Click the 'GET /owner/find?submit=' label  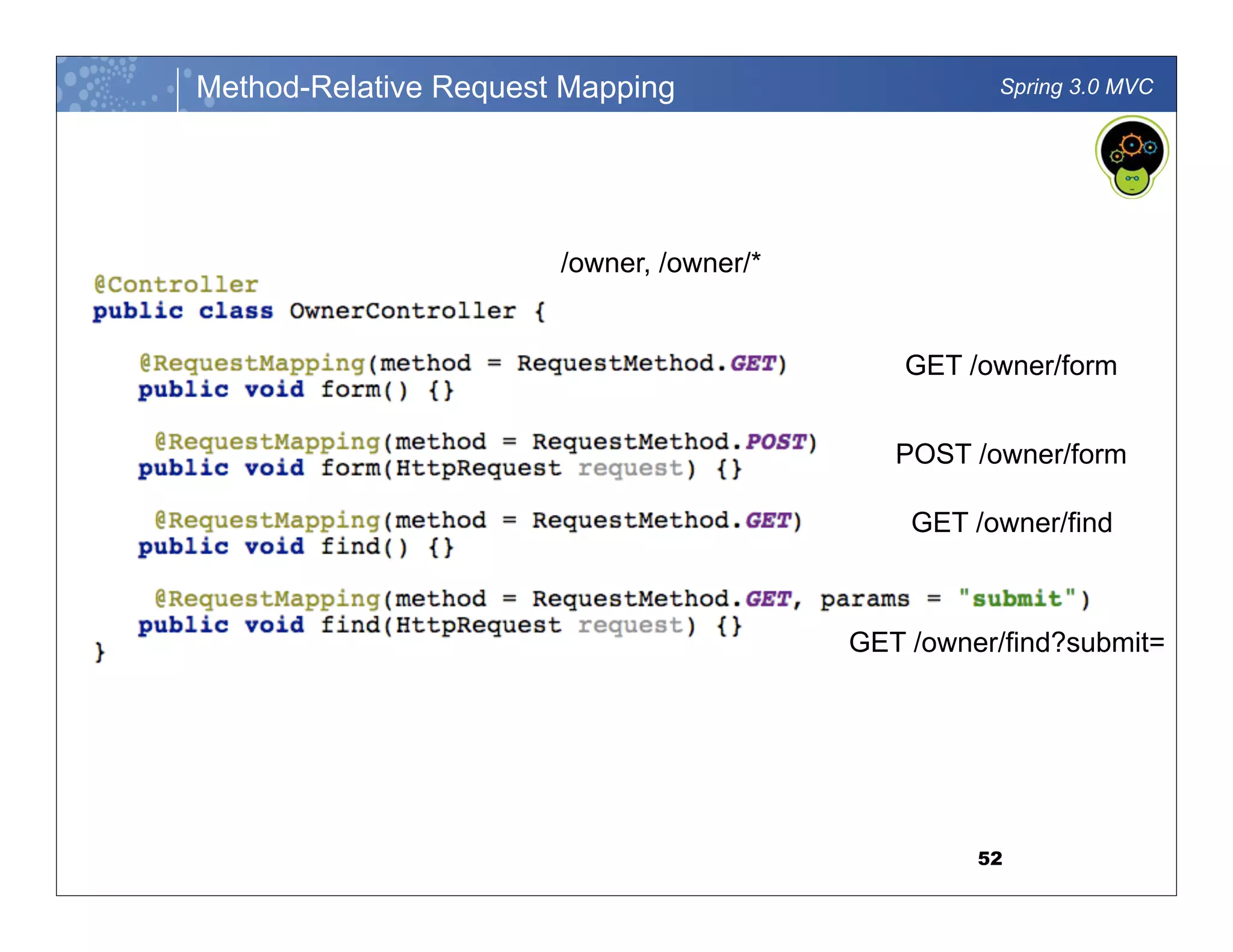tap(1006, 642)
